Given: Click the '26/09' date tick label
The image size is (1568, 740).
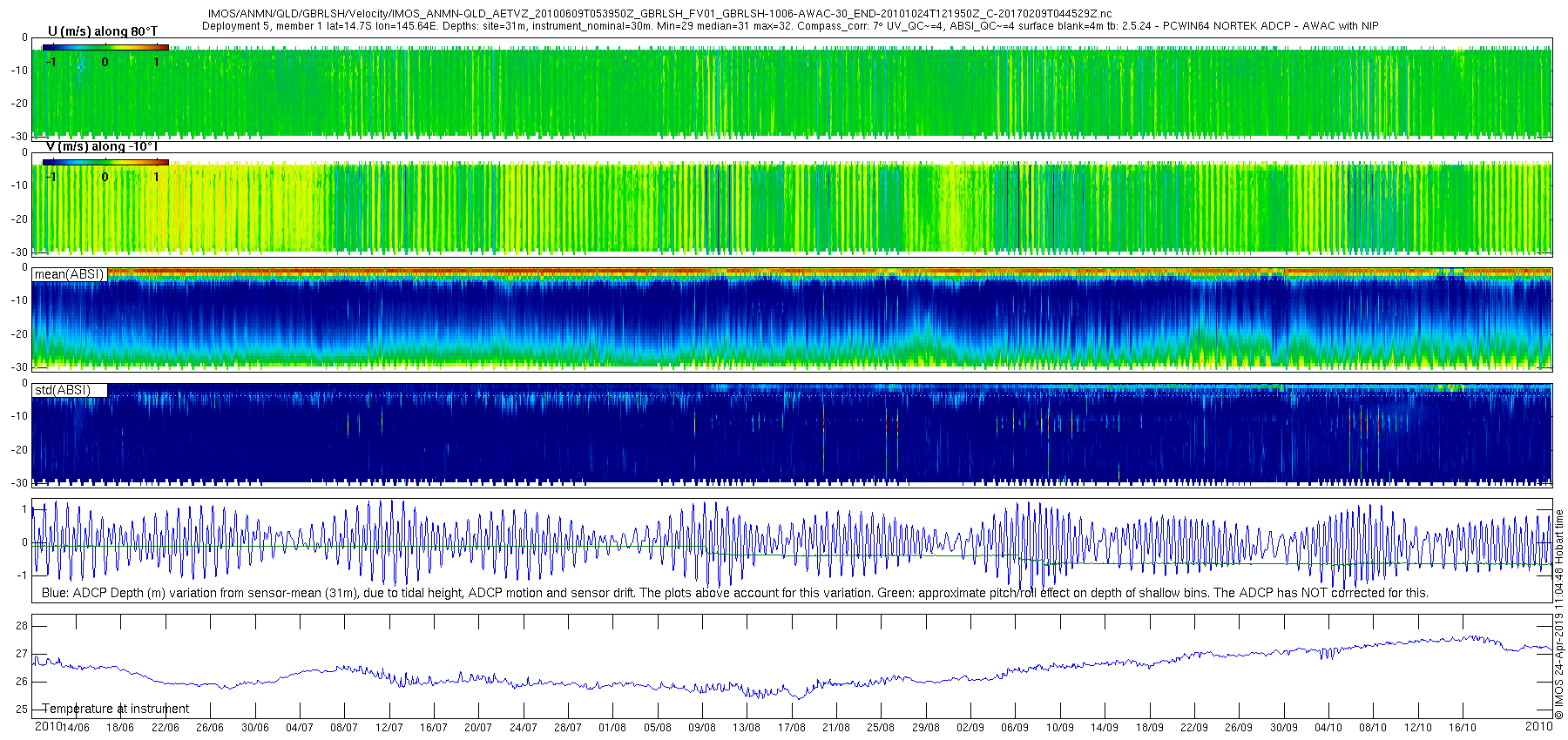Looking at the screenshot, I should click(1239, 728).
